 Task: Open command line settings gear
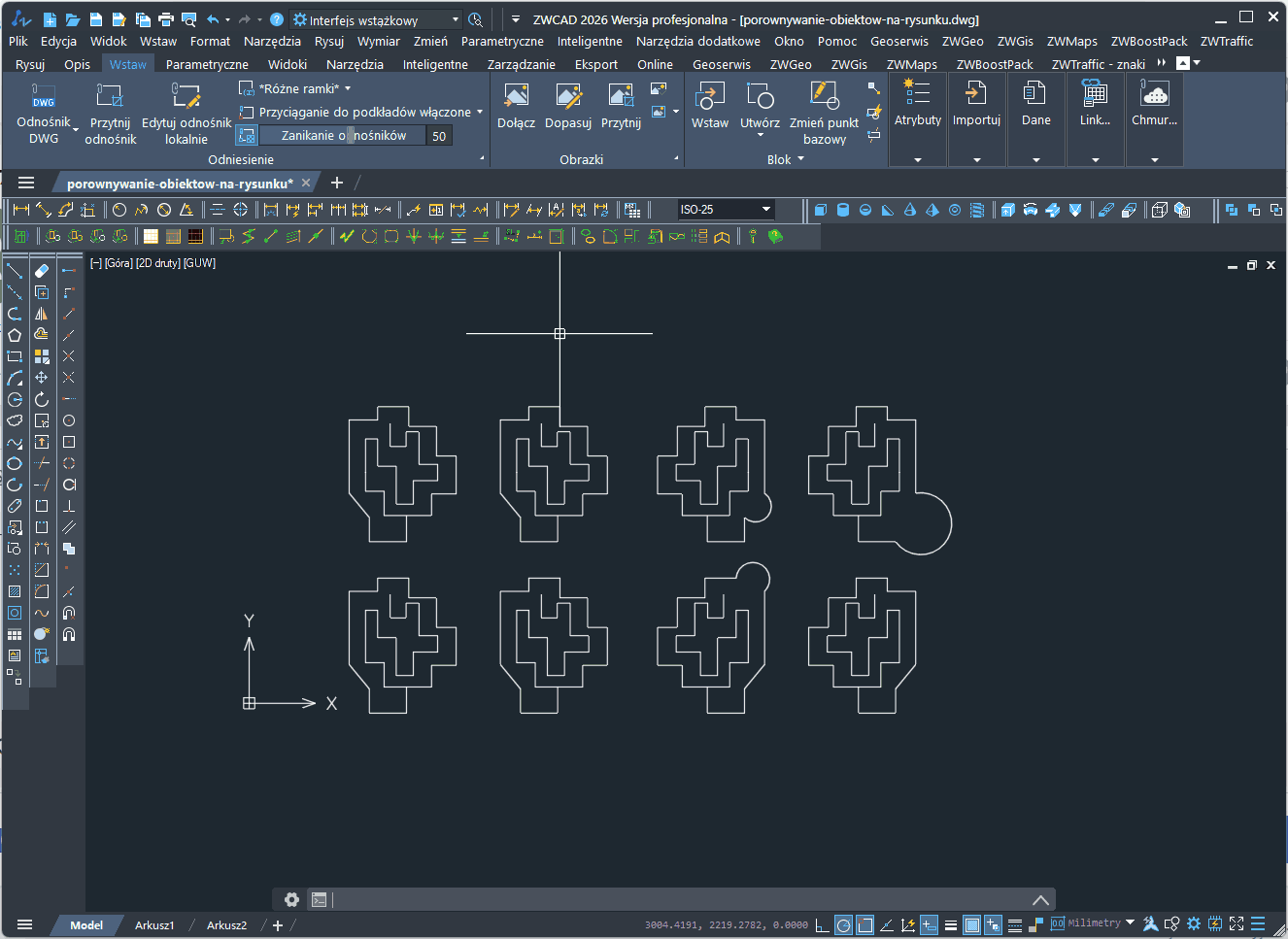point(291,899)
